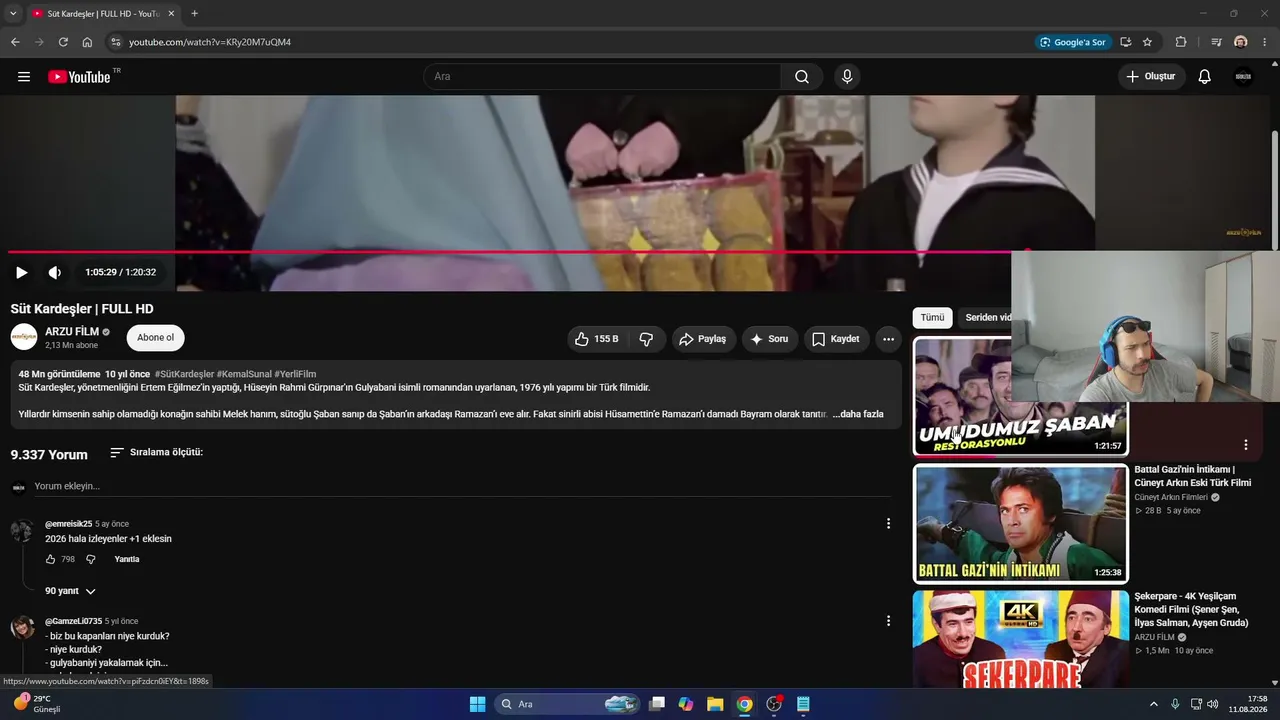Mute the video volume speaker
This screenshot has width=1280, height=720.
55,272
